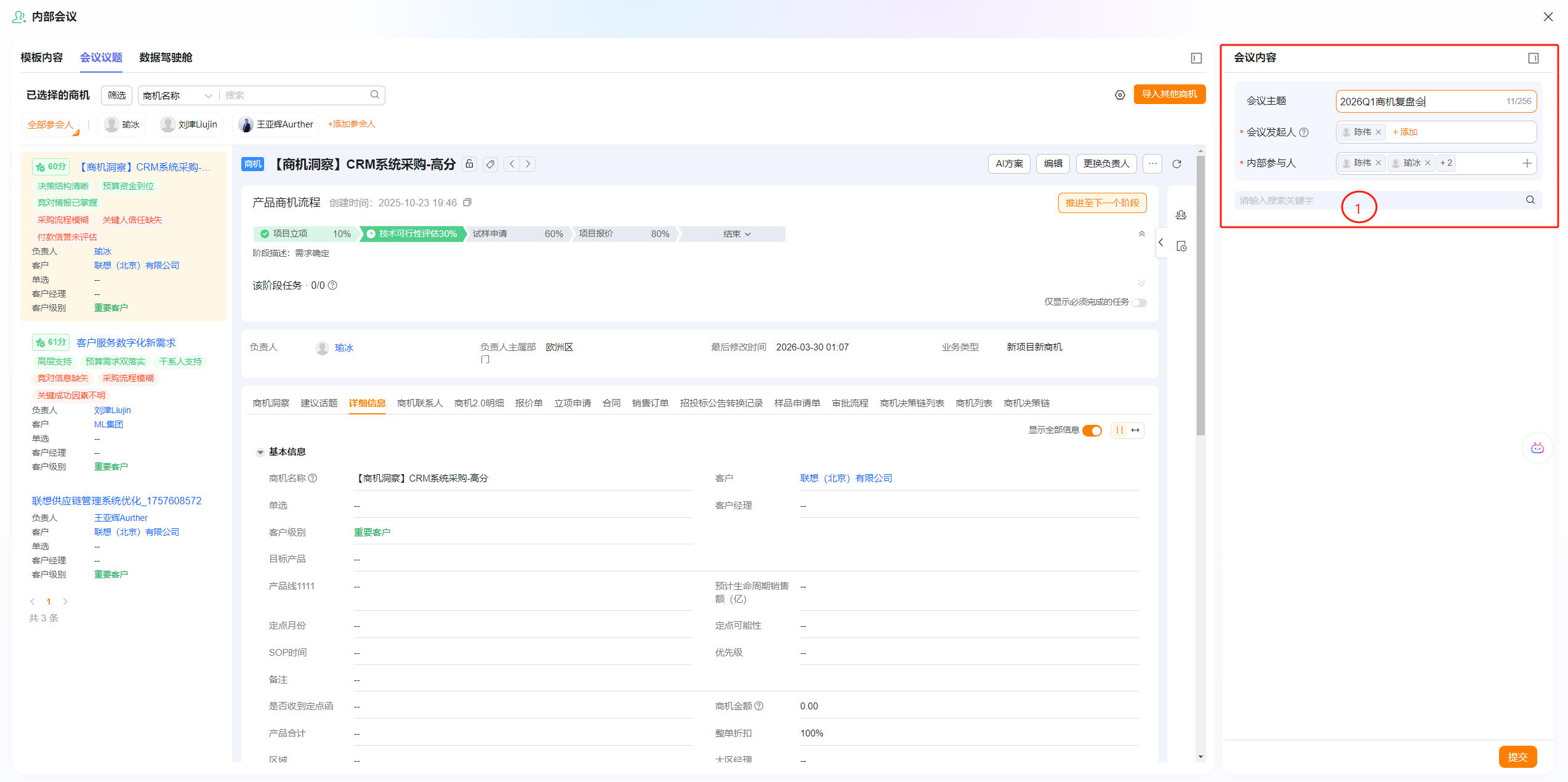The width and height of the screenshot is (1568, 782).
Task: Go to next opportunity arrow
Action: click(528, 164)
